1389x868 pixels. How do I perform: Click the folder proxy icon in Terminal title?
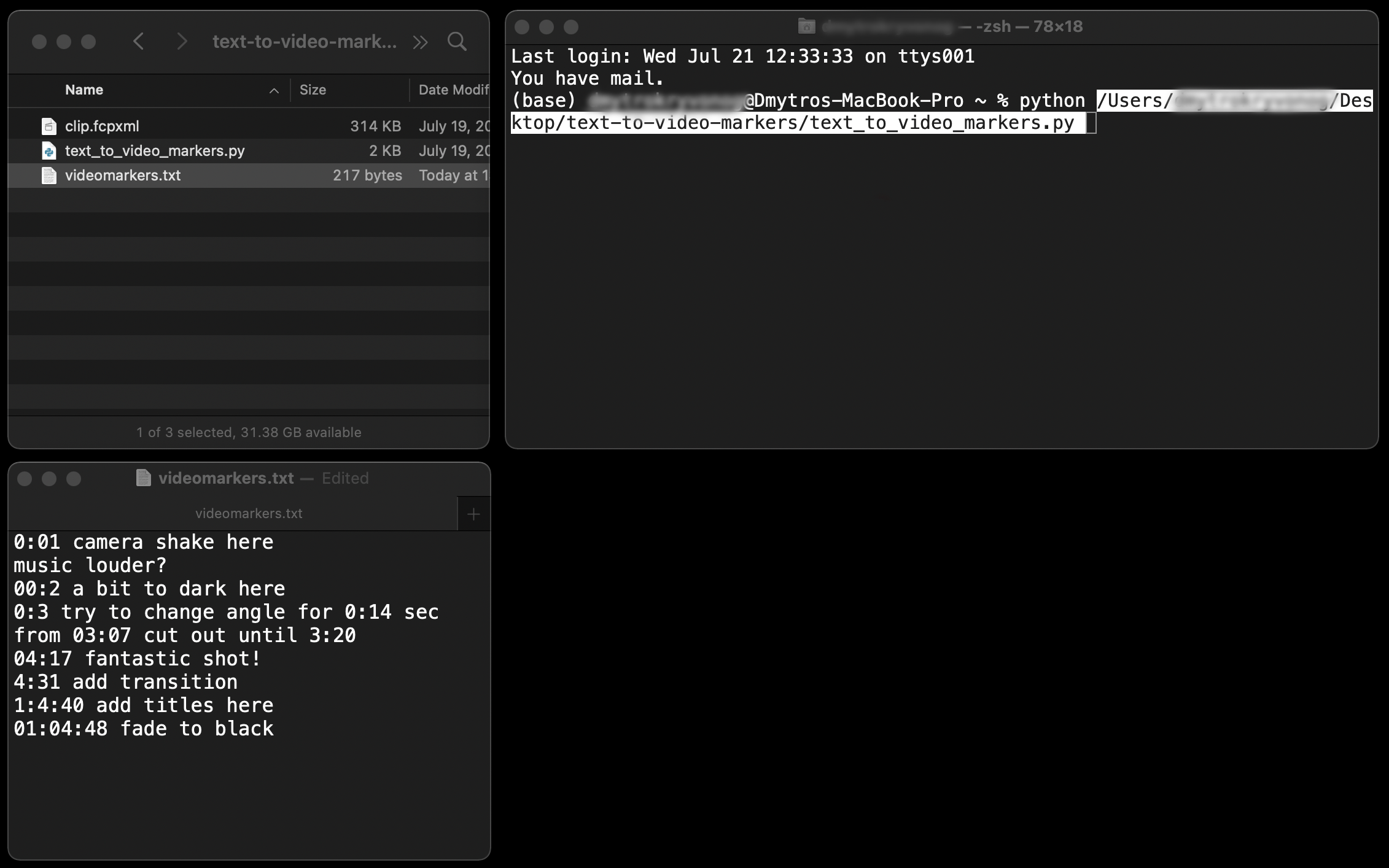(x=806, y=26)
